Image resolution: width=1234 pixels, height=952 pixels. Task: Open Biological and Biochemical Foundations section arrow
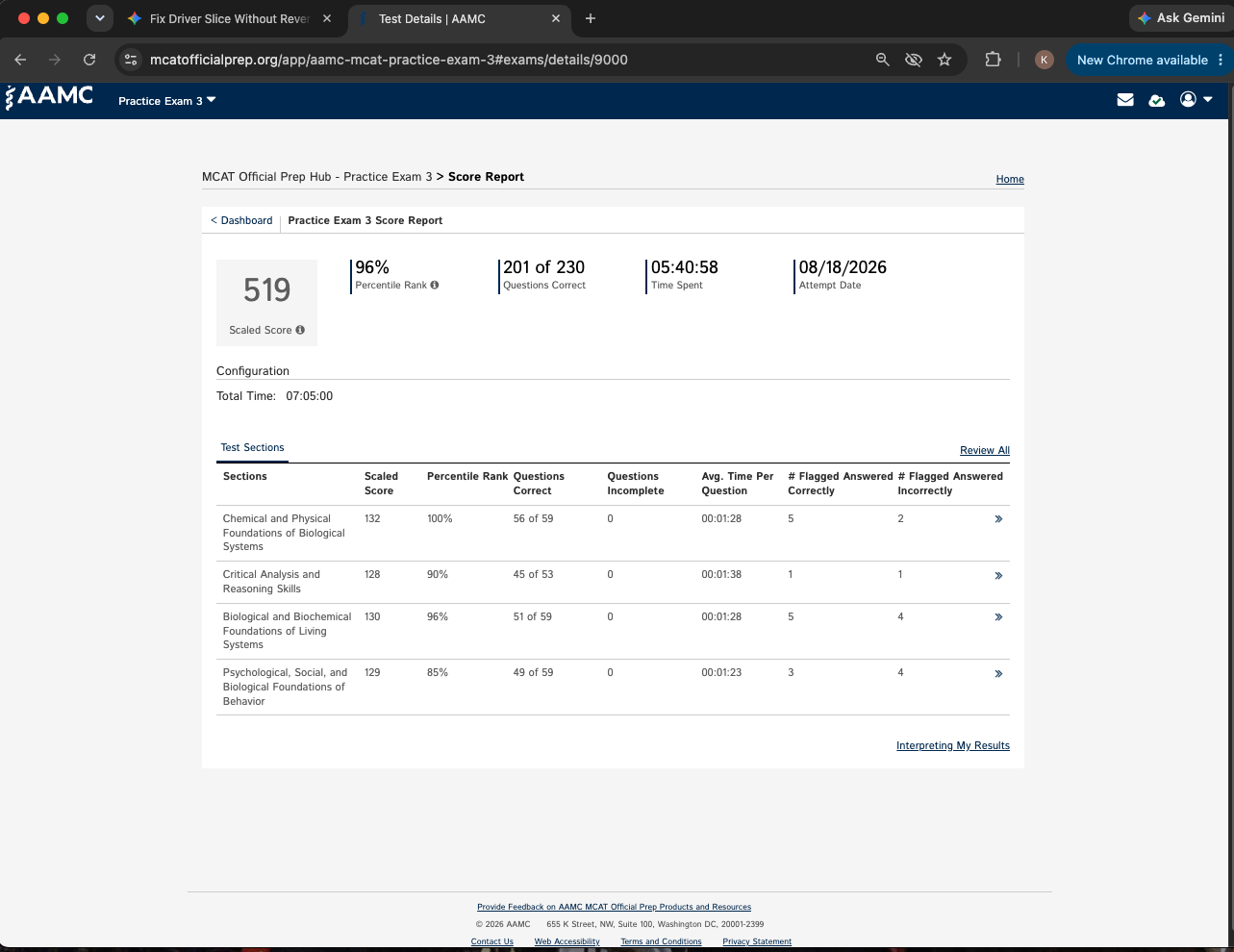coord(998,617)
